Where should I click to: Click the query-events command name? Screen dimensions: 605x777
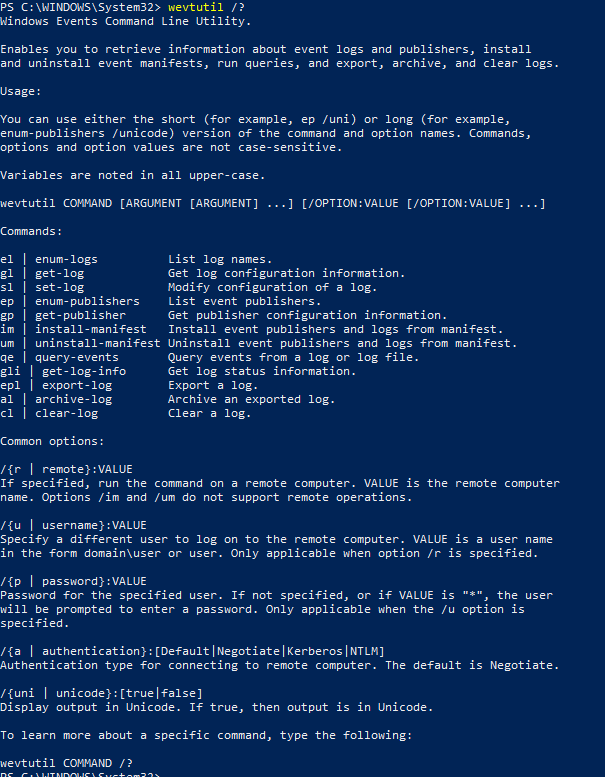(x=77, y=357)
